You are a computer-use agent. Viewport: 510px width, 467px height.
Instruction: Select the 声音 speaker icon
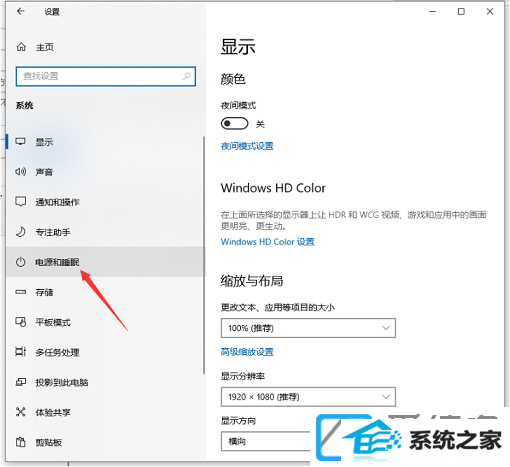20,172
